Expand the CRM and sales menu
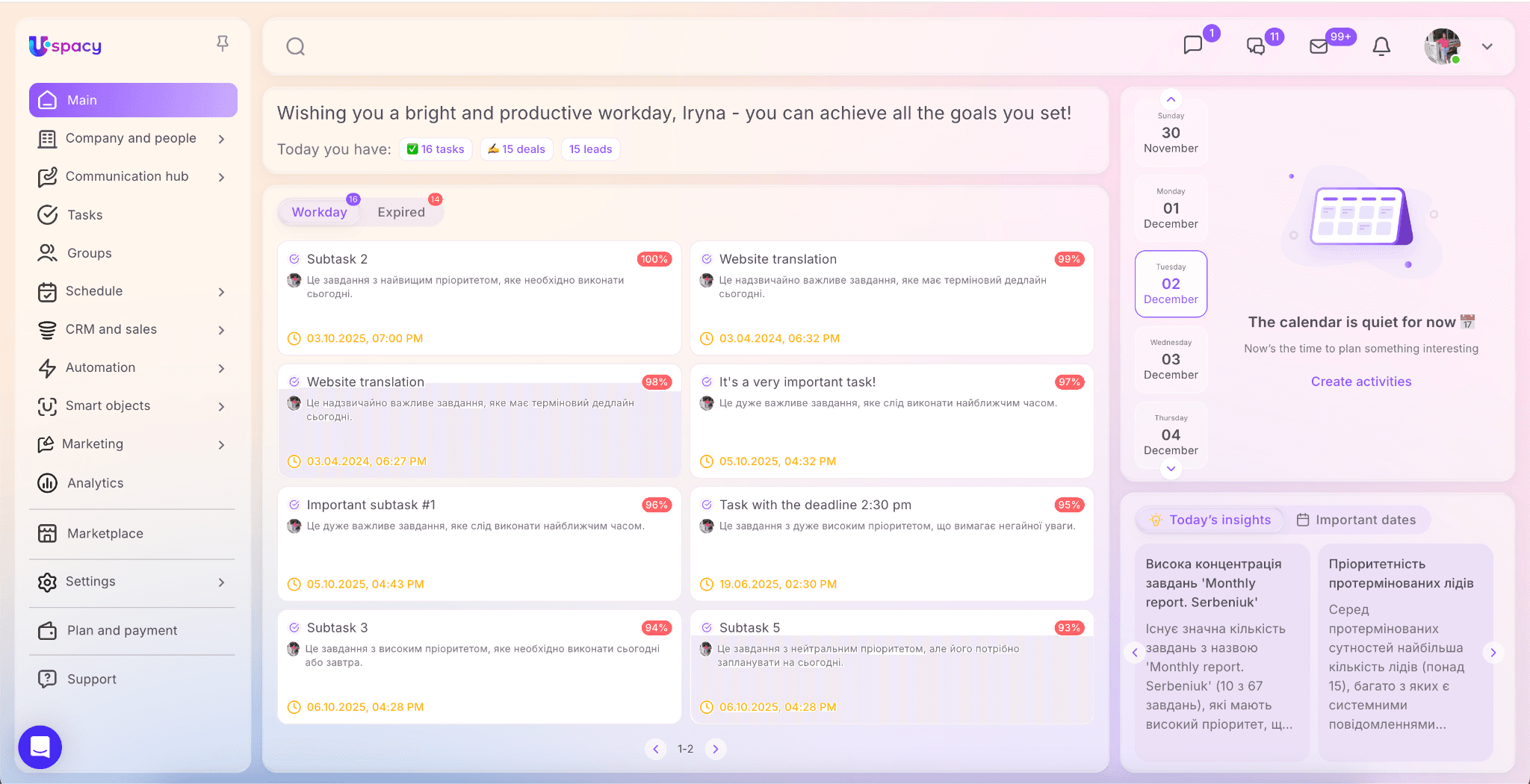Image resolution: width=1530 pixels, height=784 pixels. (221, 330)
